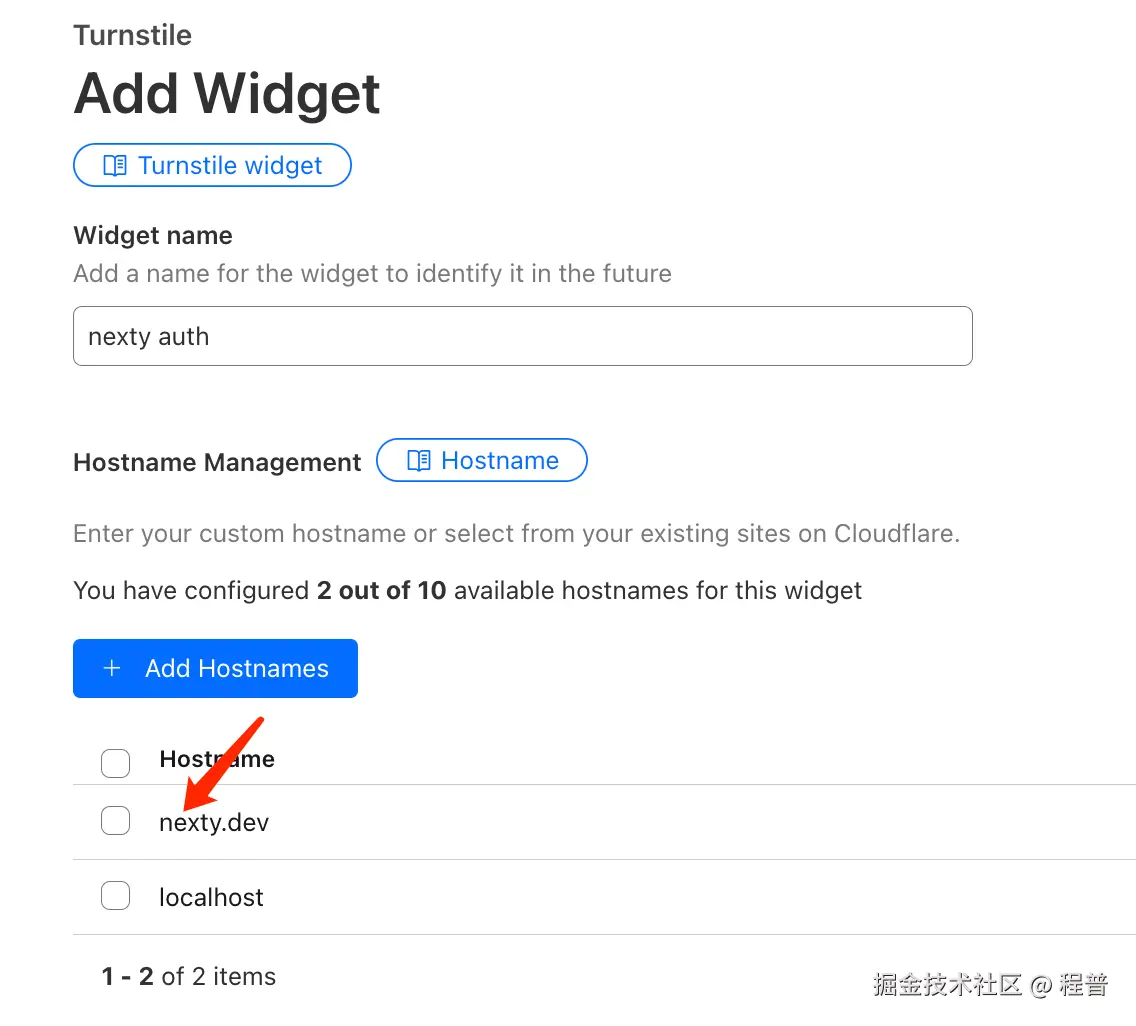Viewport: 1136px width, 1026px height.
Task: Click the book icon beside Turnstile widget
Action: (x=116, y=165)
